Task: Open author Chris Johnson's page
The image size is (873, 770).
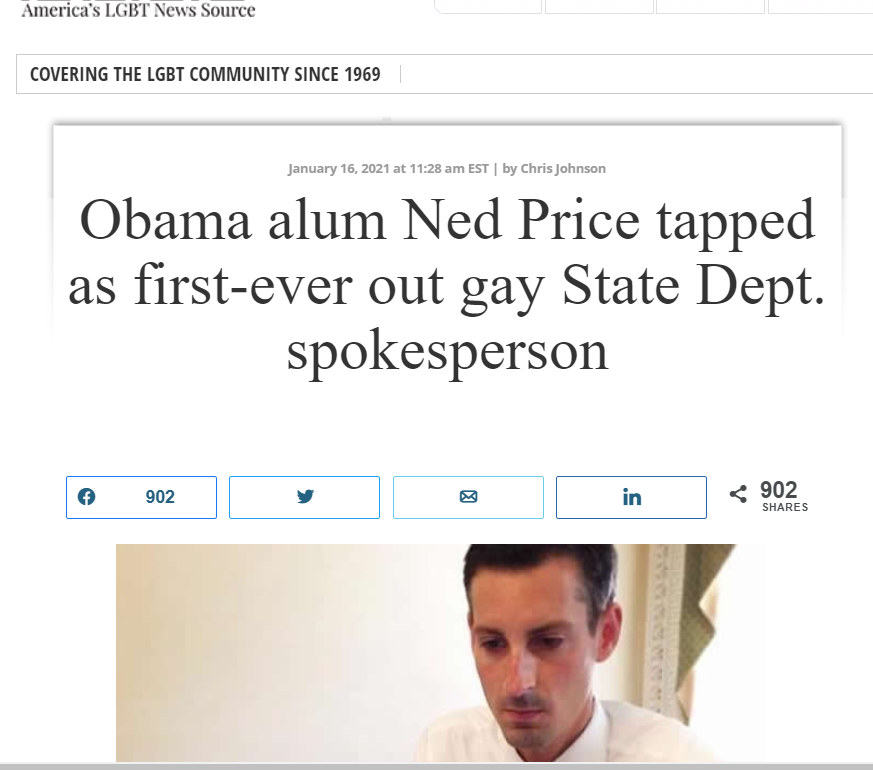Action: click(563, 168)
